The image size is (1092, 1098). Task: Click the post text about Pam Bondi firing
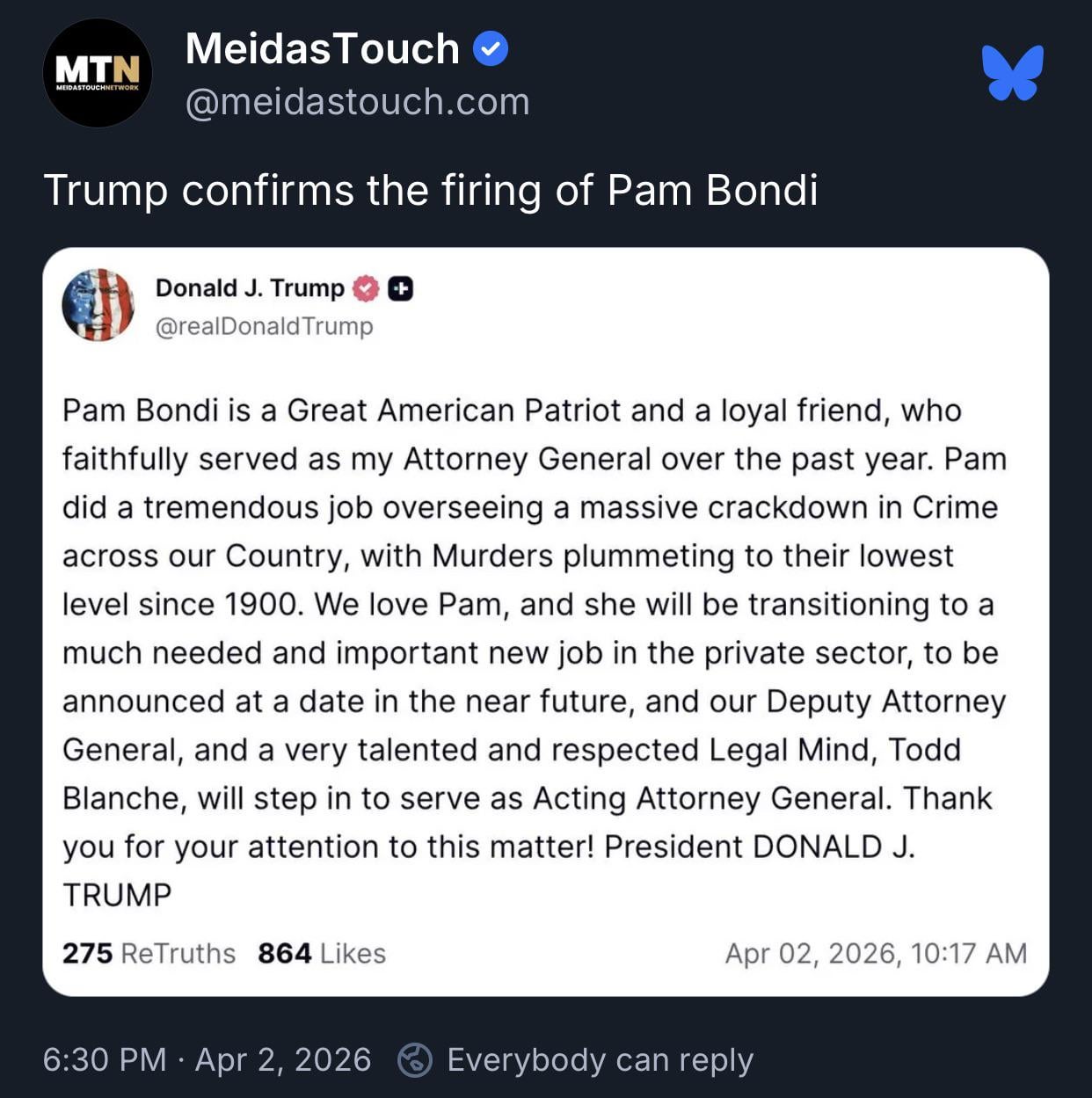pos(430,191)
